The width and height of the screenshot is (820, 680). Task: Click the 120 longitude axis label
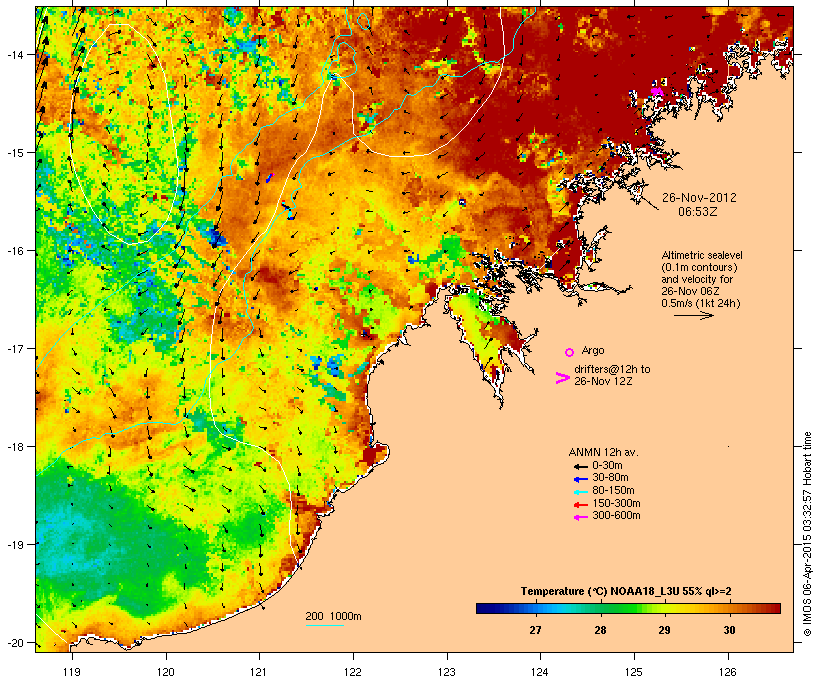click(166, 672)
